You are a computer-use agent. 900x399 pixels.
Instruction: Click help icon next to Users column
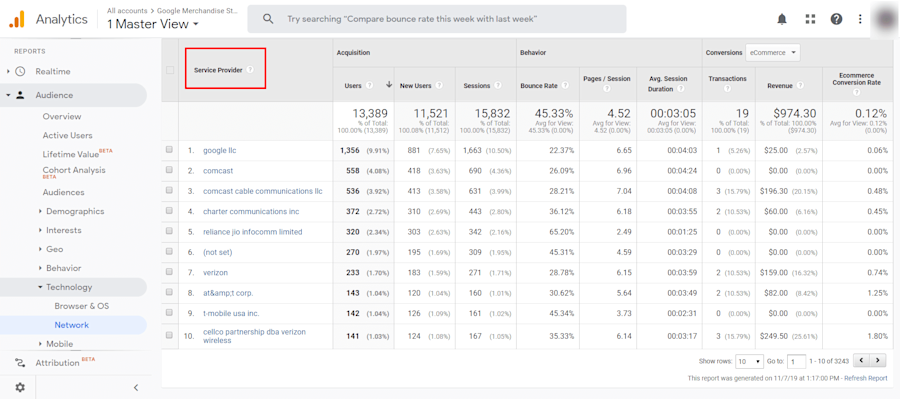tap(369, 86)
